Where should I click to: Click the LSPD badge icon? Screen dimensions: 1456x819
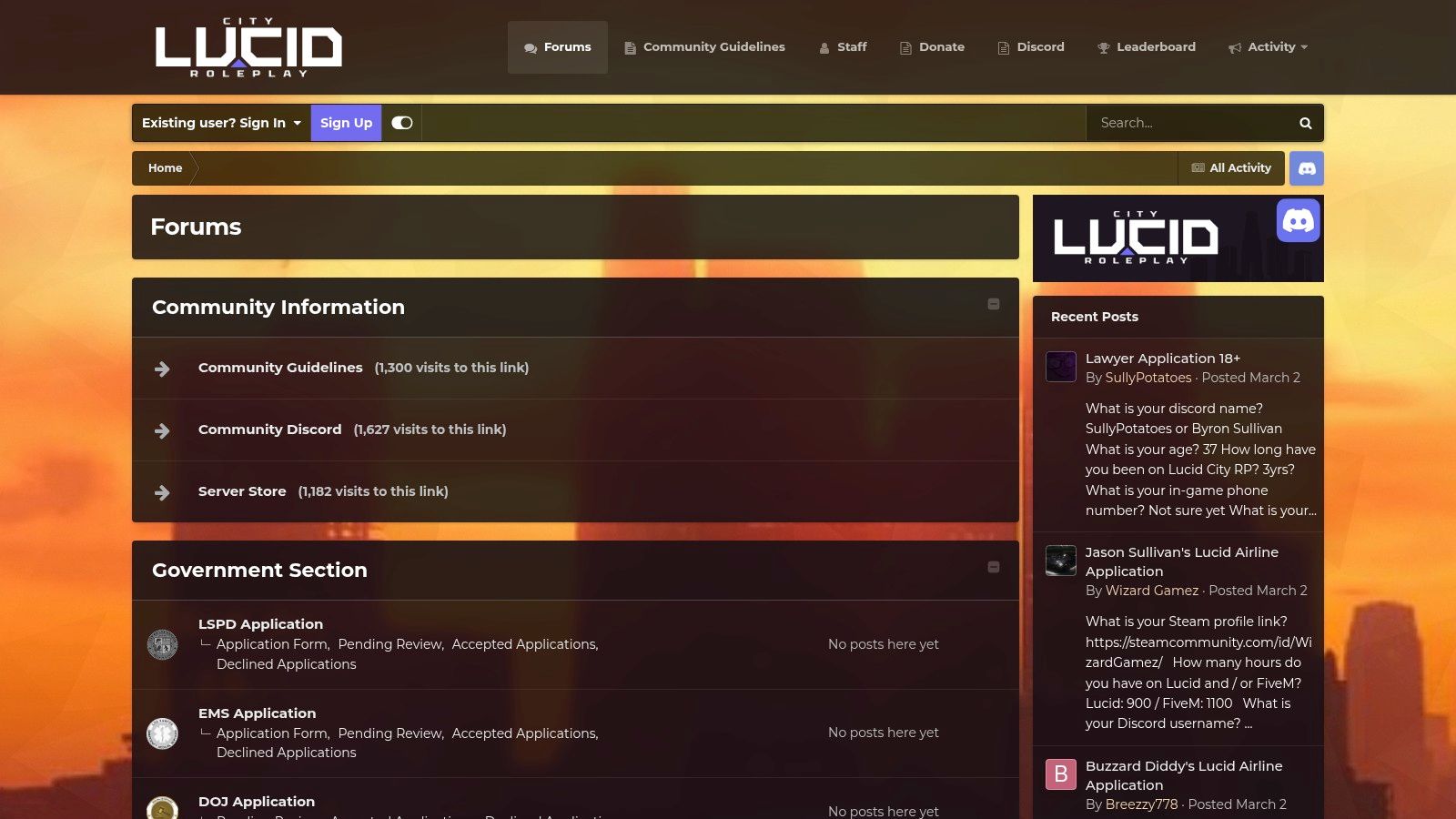pyautogui.click(x=162, y=644)
